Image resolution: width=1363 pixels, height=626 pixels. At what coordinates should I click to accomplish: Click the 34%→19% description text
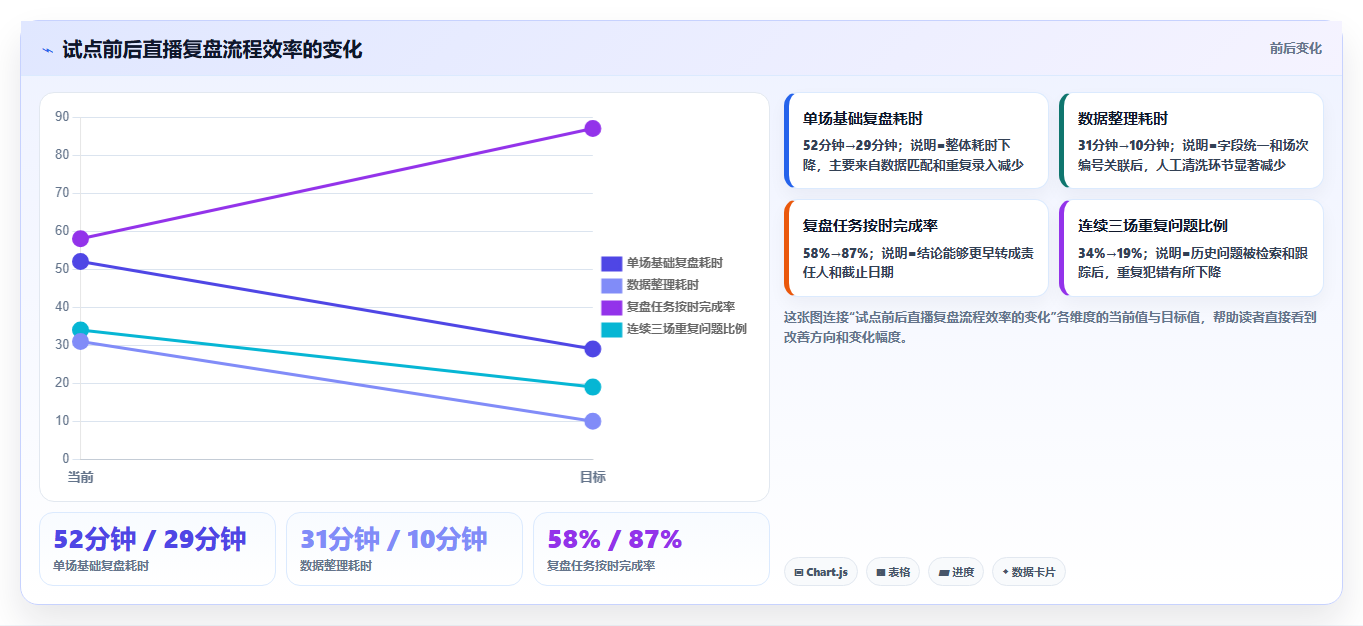1194,262
